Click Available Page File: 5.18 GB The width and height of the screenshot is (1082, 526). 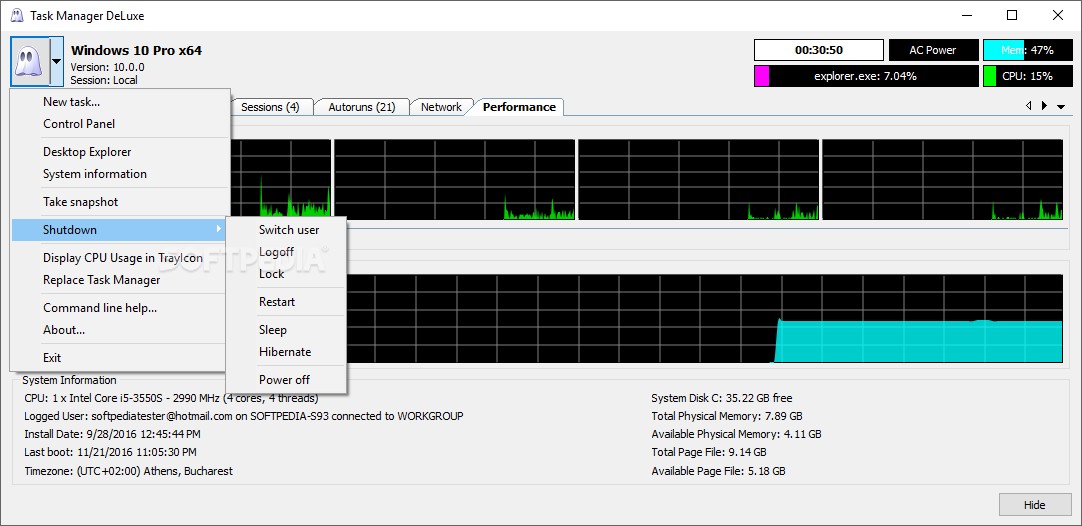[718, 471]
